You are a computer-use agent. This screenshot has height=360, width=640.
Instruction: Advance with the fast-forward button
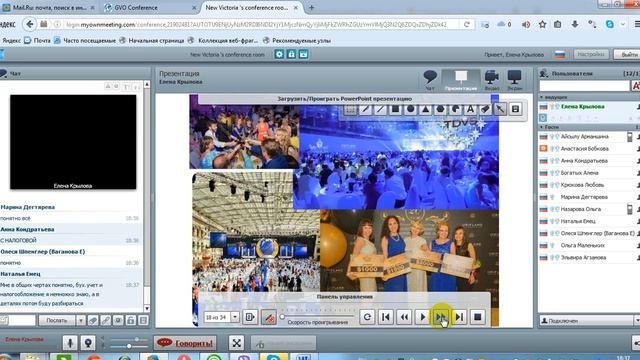click(441, 317)
